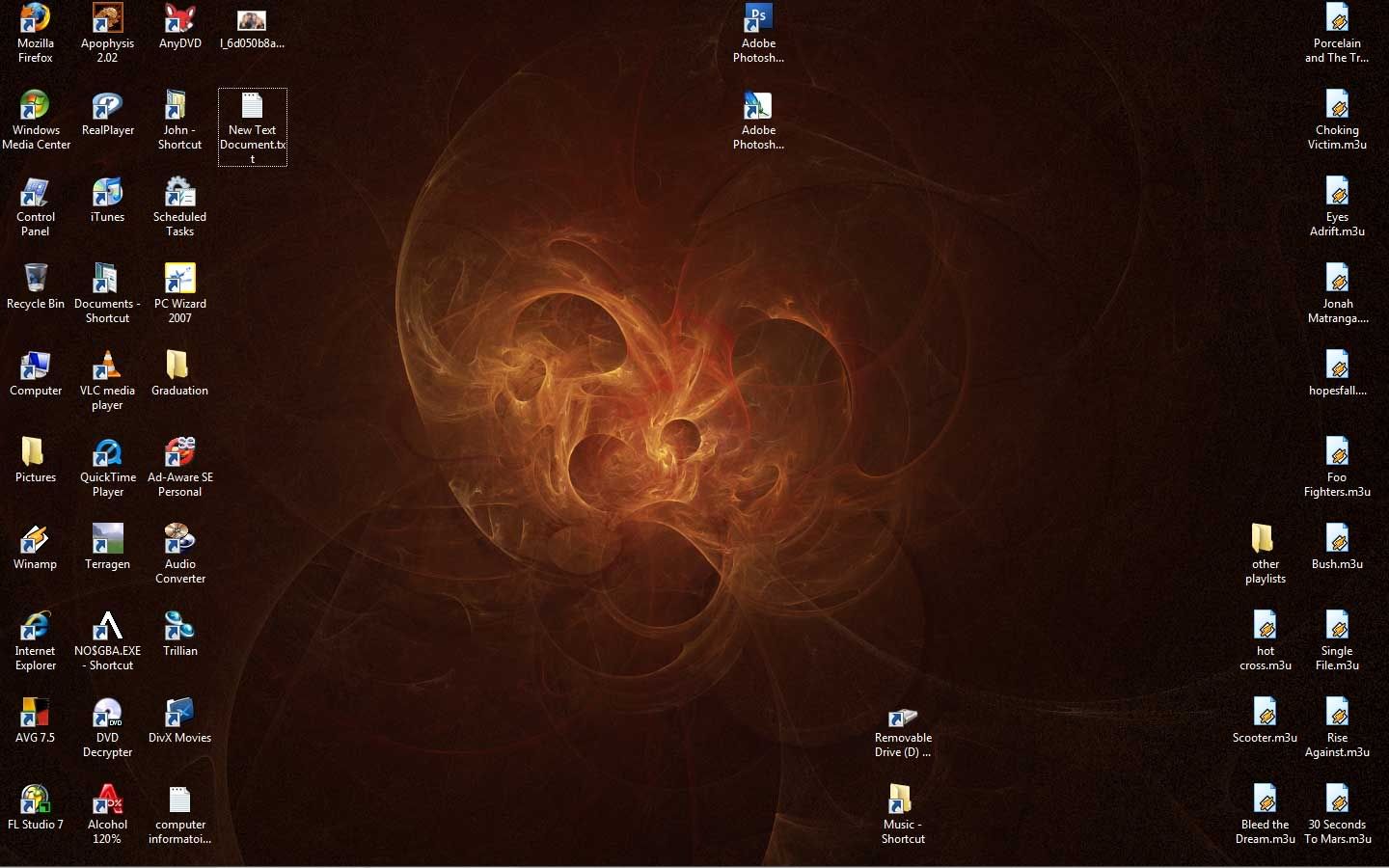The width and height of the screenshot is (1389, 868).
Task: Click the PC Wizard 2007 icon
Action: tap(179, 279)
